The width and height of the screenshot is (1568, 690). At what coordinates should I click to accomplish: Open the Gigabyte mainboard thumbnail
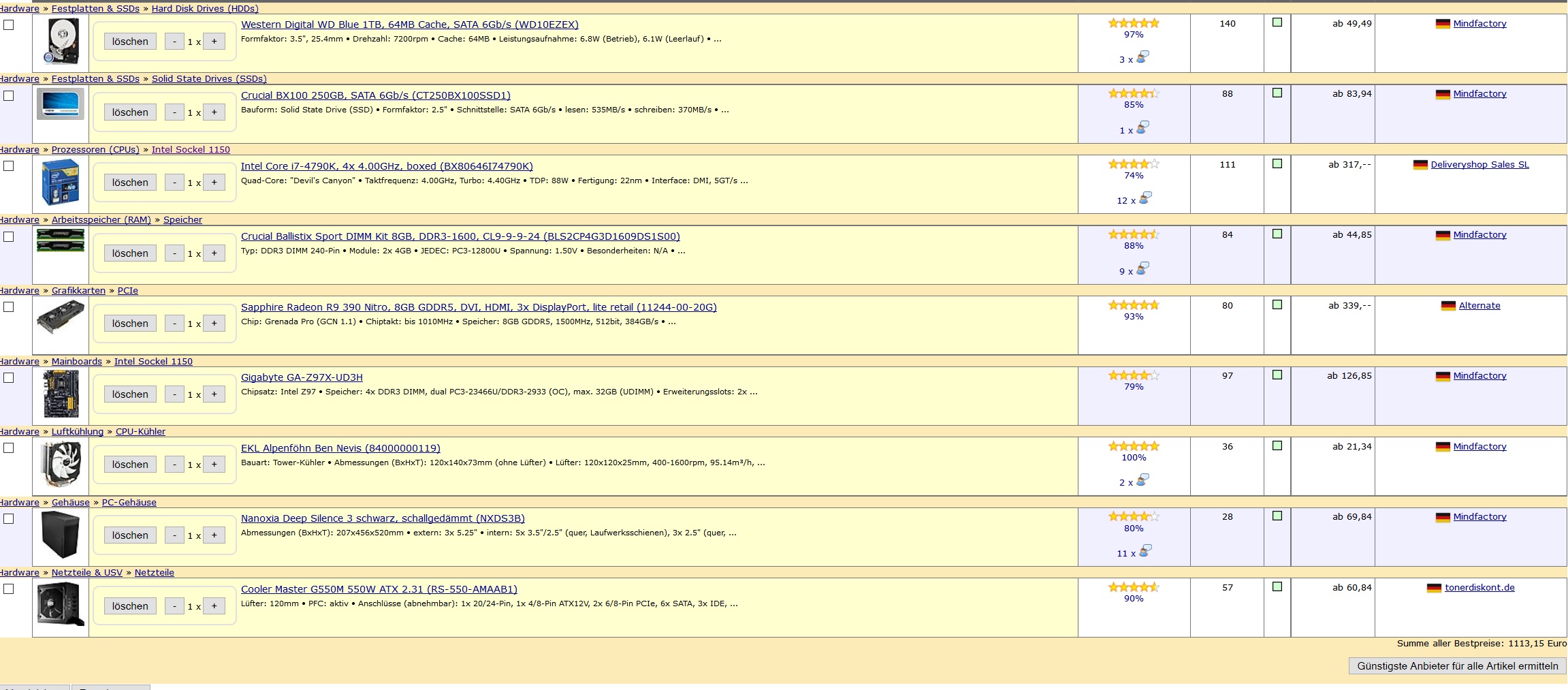(x=61, y=394)
